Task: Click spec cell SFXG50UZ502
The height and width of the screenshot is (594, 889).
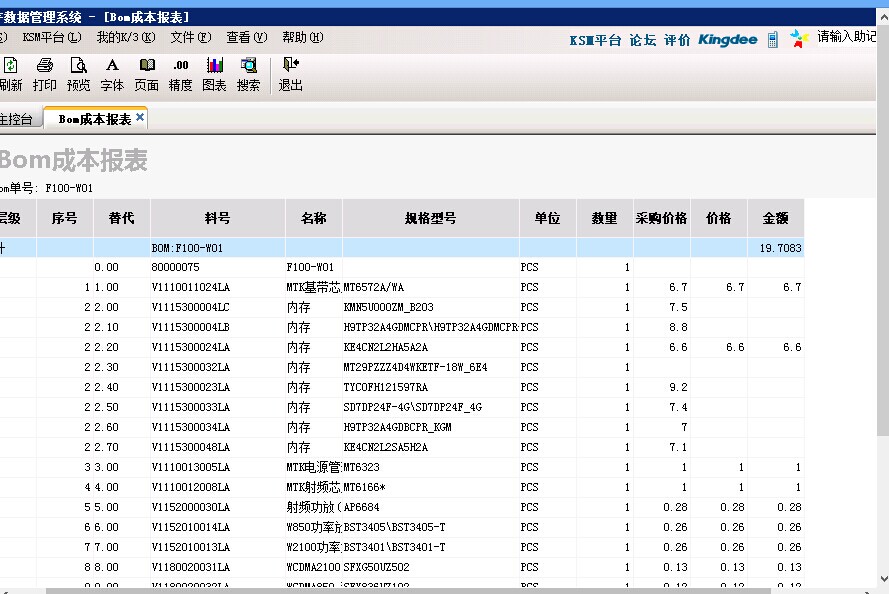Action: click(431, 567)
